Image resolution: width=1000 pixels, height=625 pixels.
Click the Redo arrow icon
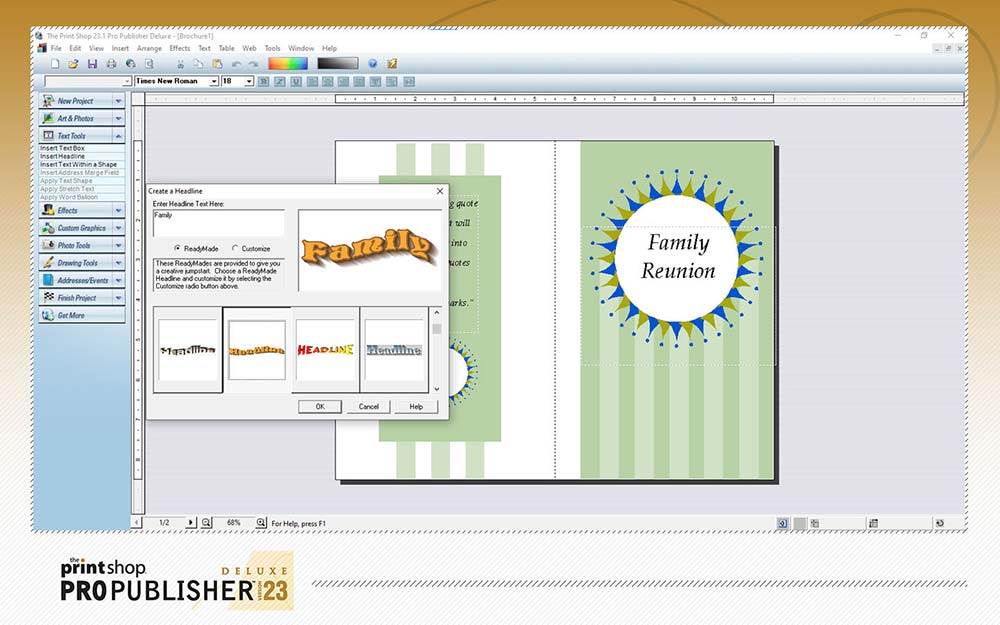tap(253, 64)
